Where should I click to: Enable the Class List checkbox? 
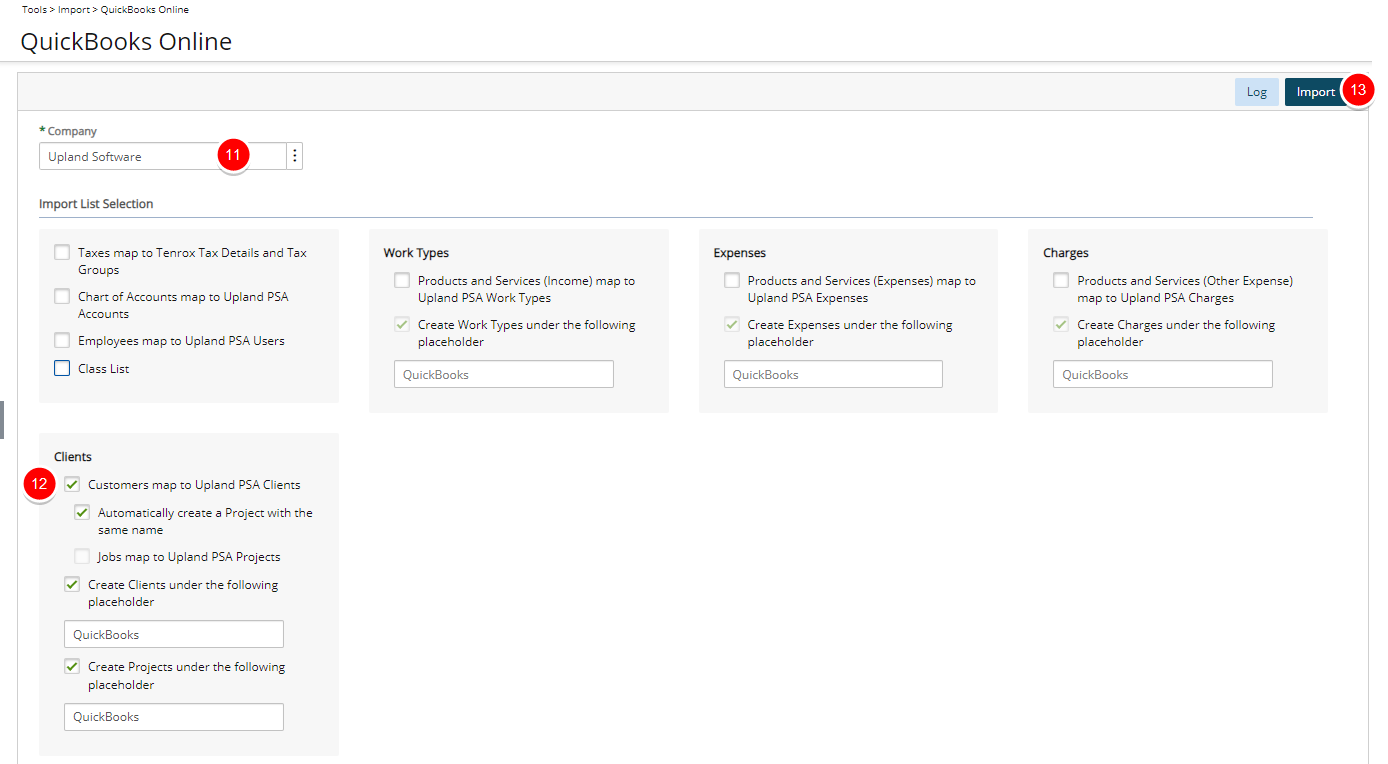(x=62, y=369)
